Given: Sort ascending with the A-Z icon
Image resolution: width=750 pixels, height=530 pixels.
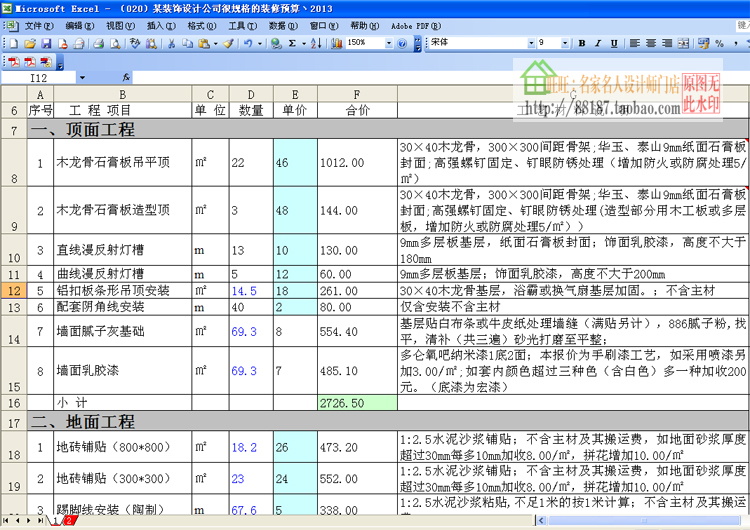Looking at the screenshot, I should [316, 44].
